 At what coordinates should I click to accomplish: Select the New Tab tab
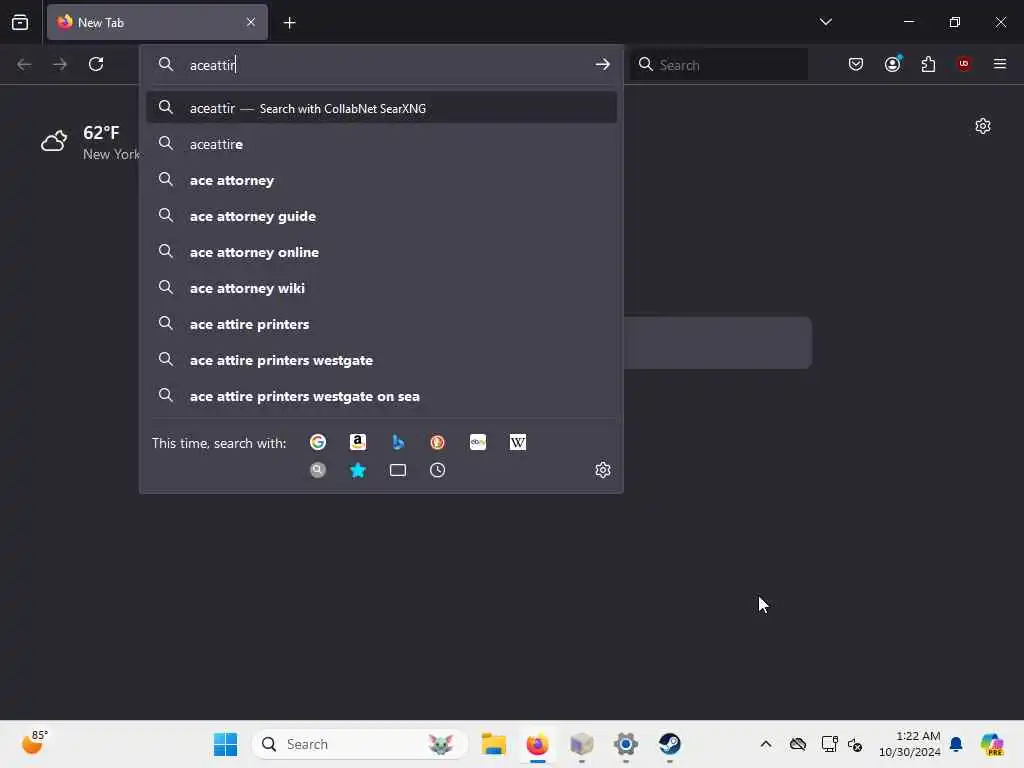pos(157,22)
